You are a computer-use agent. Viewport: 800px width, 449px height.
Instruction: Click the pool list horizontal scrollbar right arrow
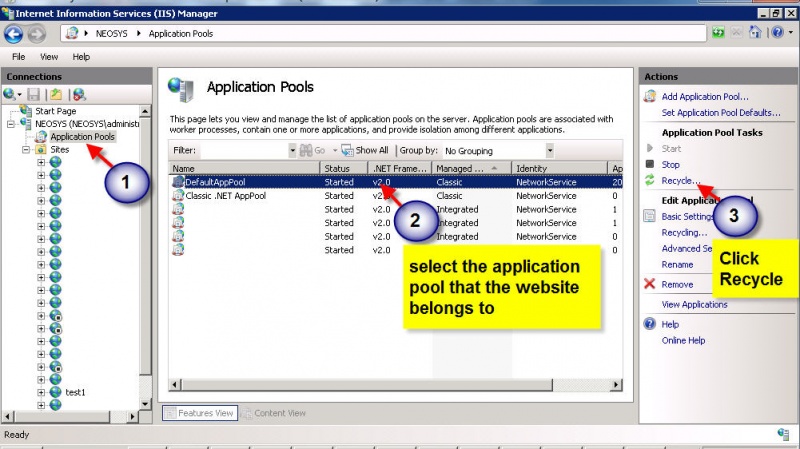[616, 385]
